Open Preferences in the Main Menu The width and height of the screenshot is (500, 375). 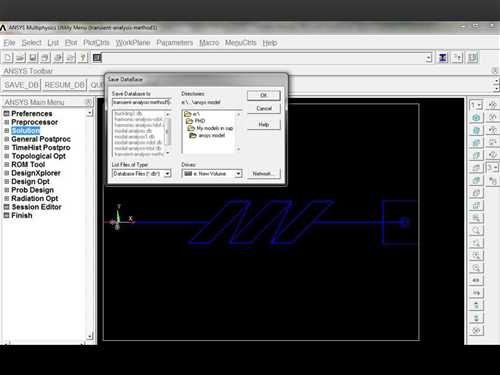click(32, 114)
